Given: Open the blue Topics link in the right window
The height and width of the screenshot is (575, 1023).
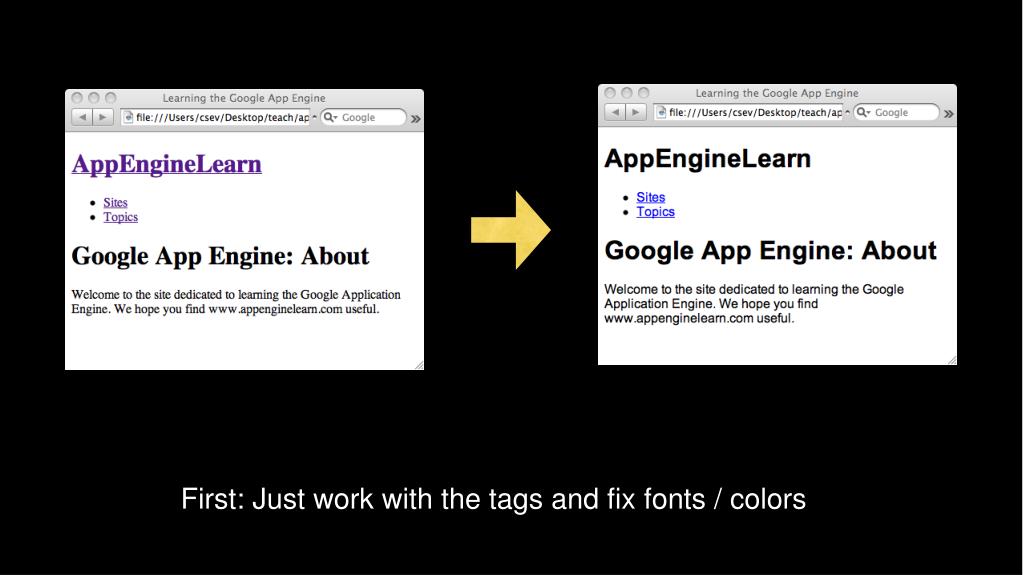Looking at the screenshot, I should pyautogui.click(x=656, y=211).
